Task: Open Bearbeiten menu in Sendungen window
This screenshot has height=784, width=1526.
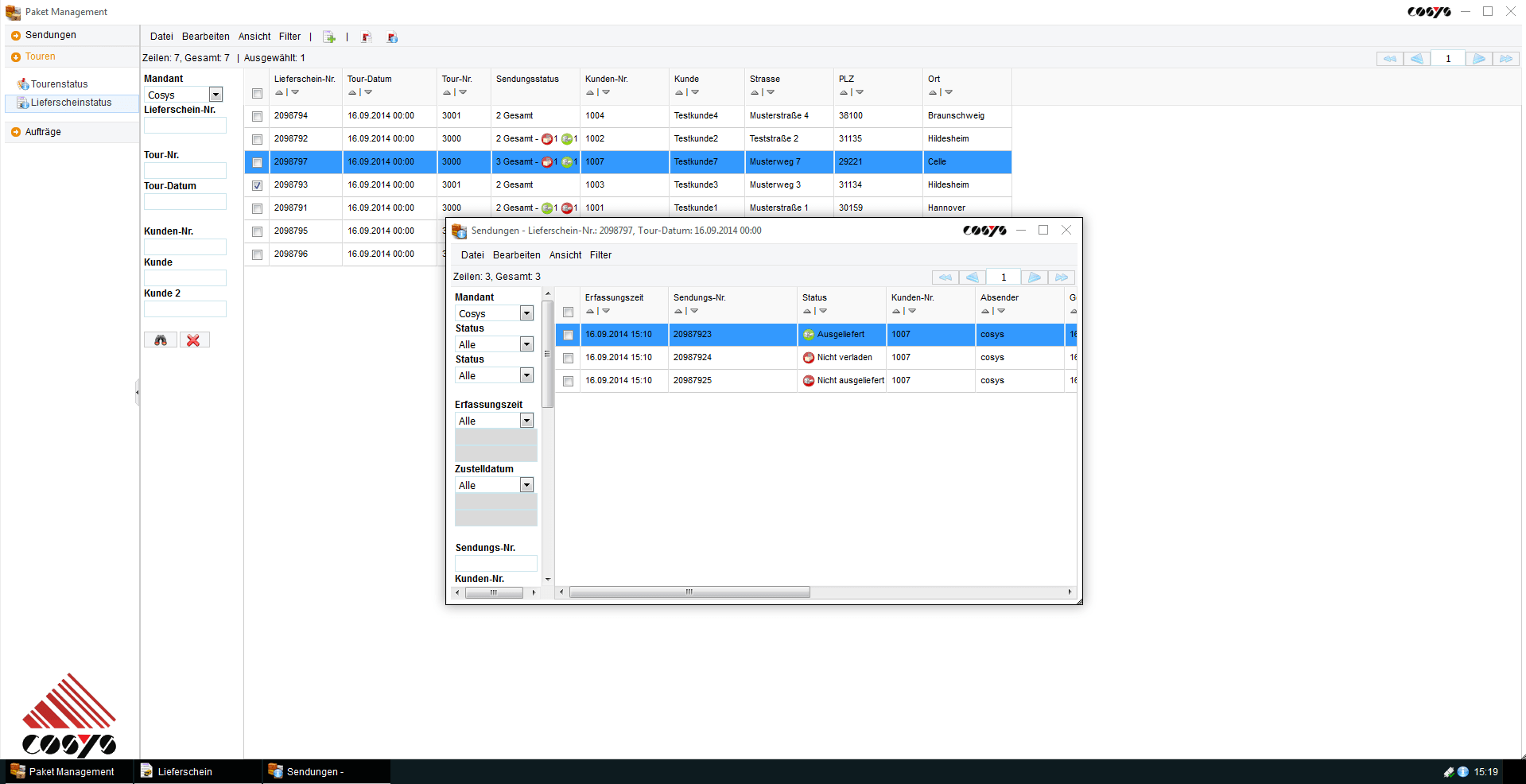Action: [516, 255]
